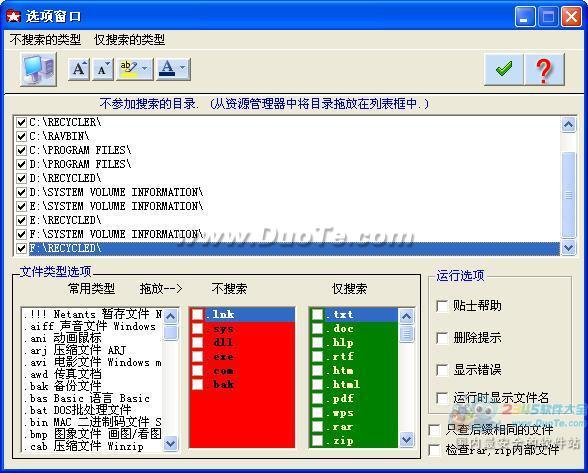Click the computer monitor toolbar icon
Screen dimensions: 588x473
coord(38,69)
